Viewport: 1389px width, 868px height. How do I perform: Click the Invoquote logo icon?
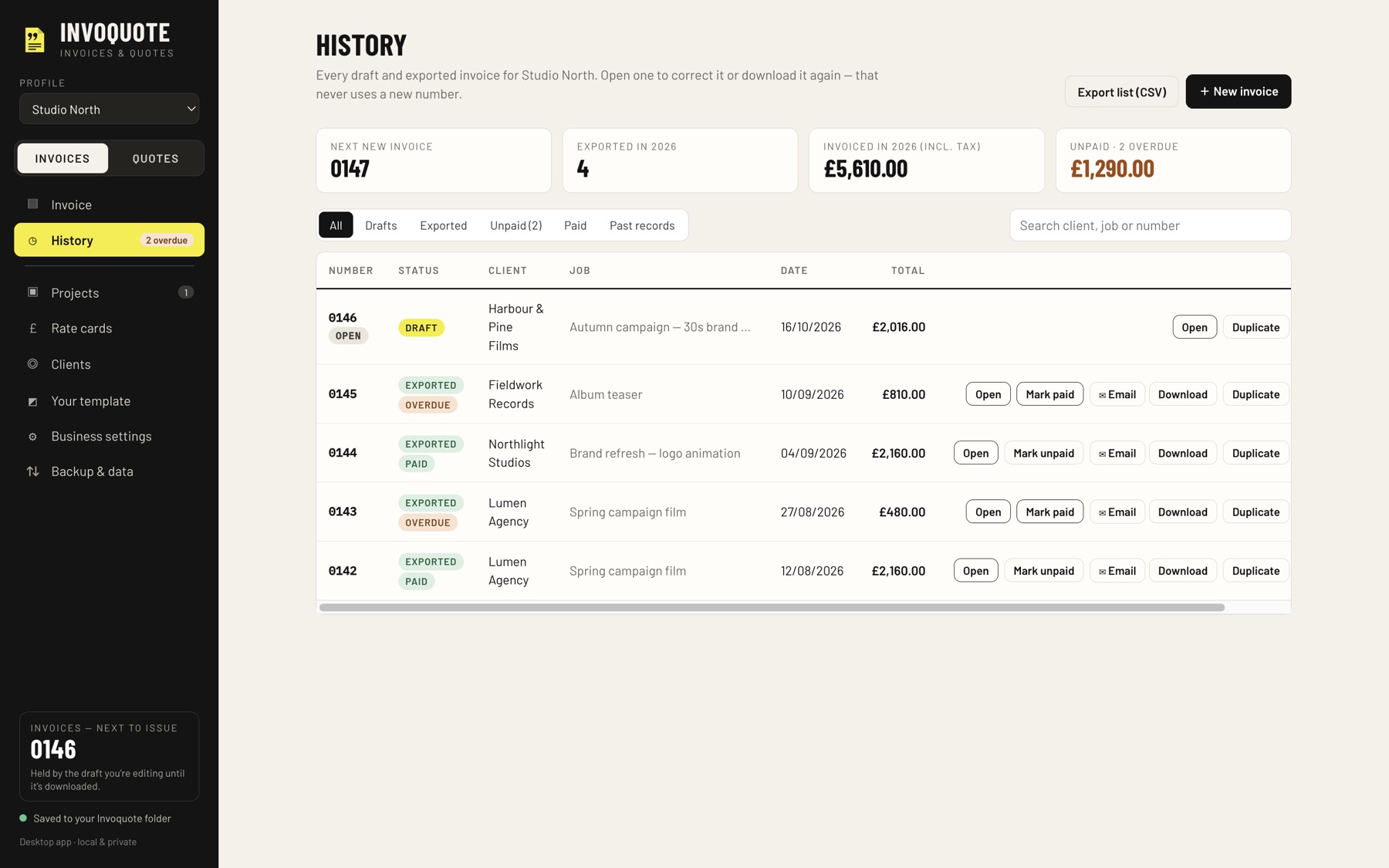[34, 40]
